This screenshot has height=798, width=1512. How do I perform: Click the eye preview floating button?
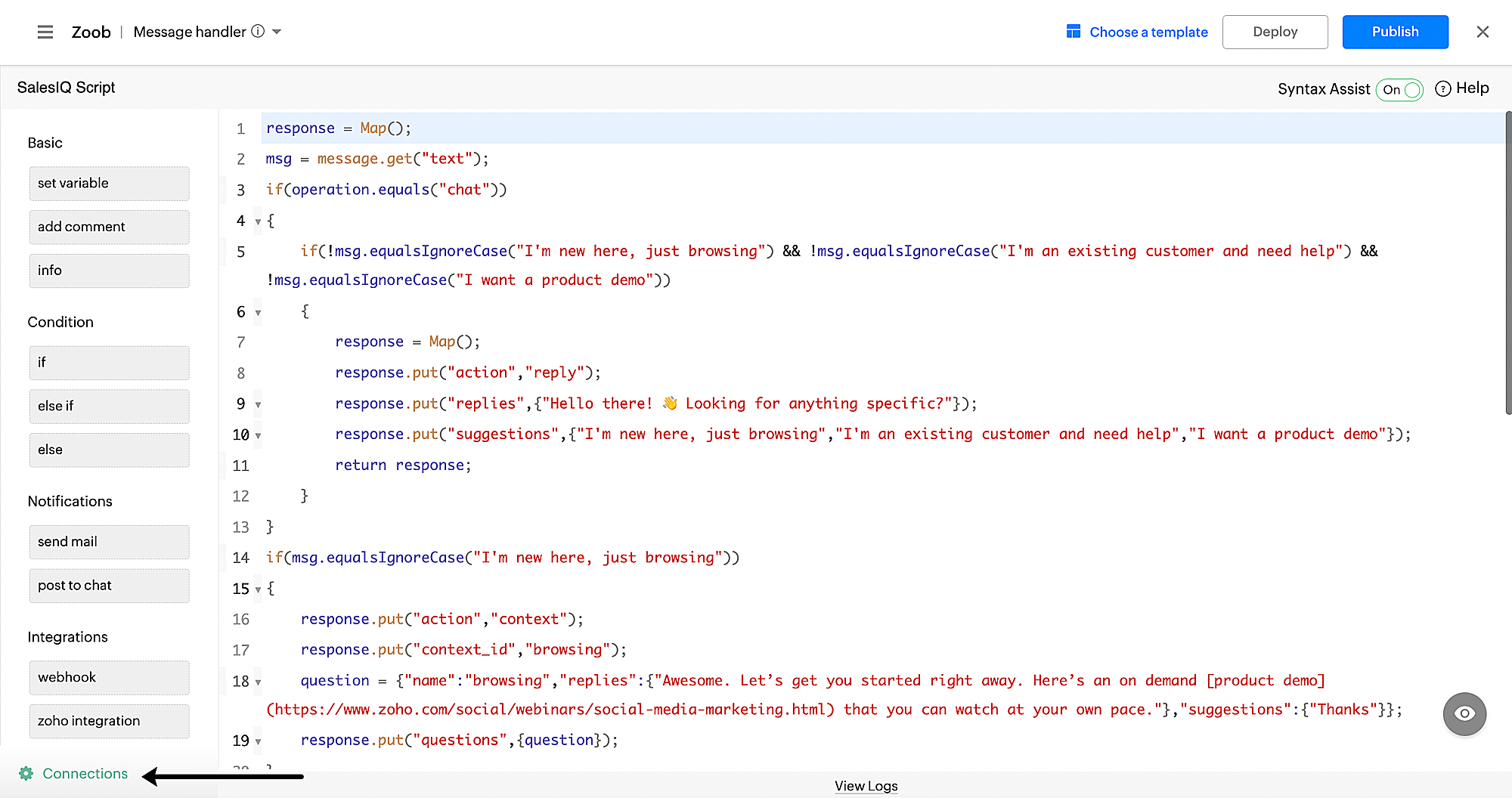(1464, 713)
